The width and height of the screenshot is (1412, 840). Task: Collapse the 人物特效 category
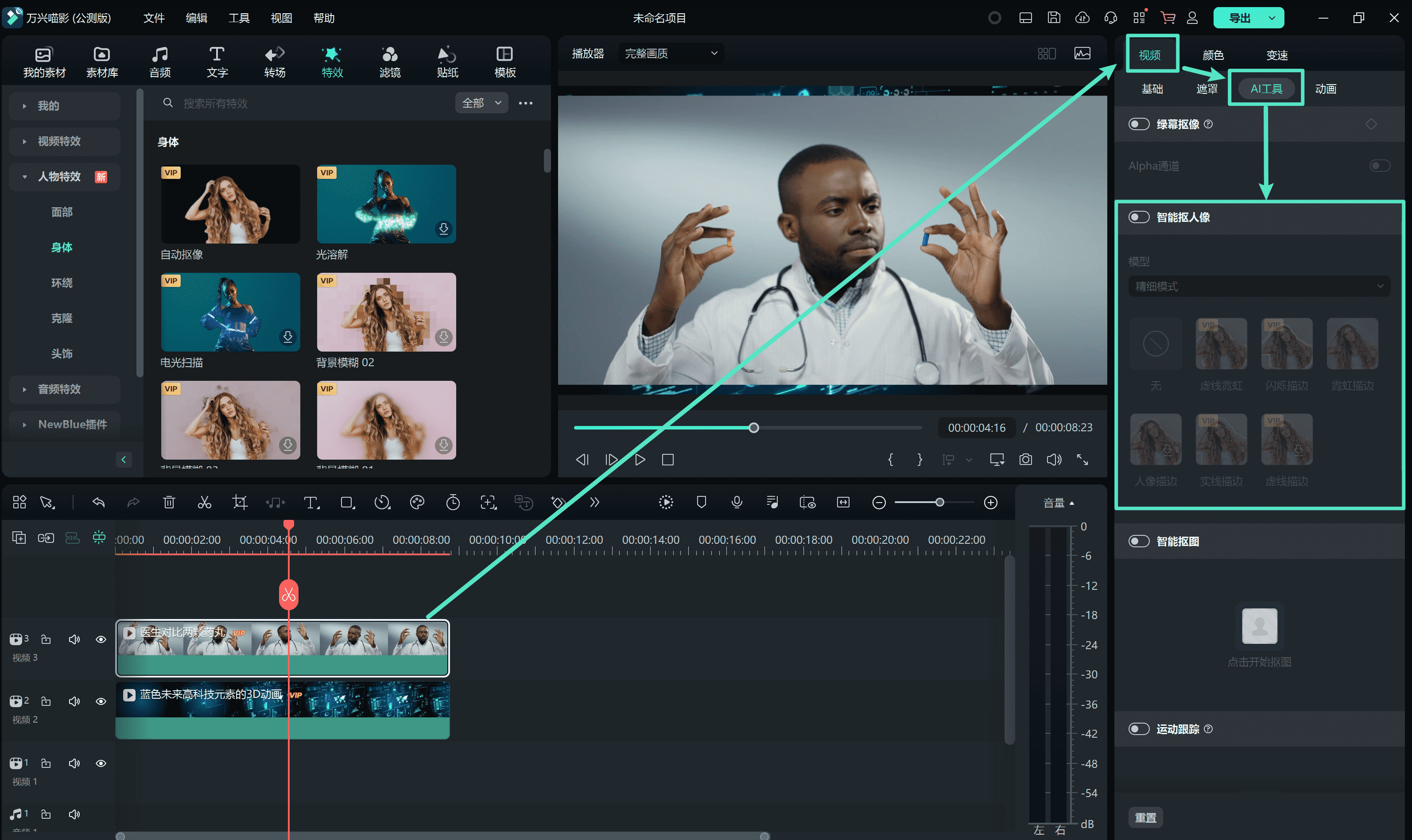pos(65,177)
